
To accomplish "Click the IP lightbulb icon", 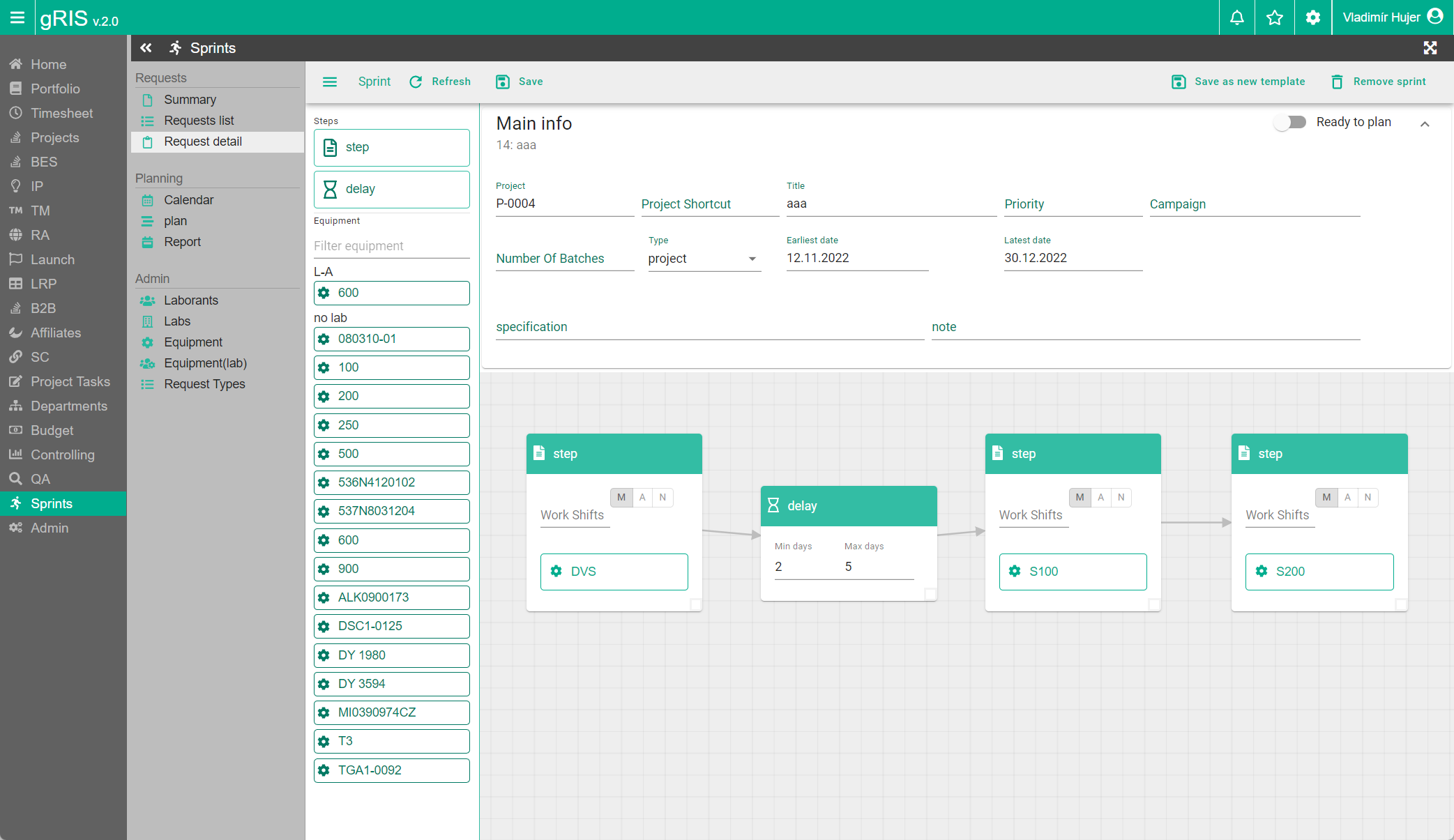I will [x=15, y=186].
